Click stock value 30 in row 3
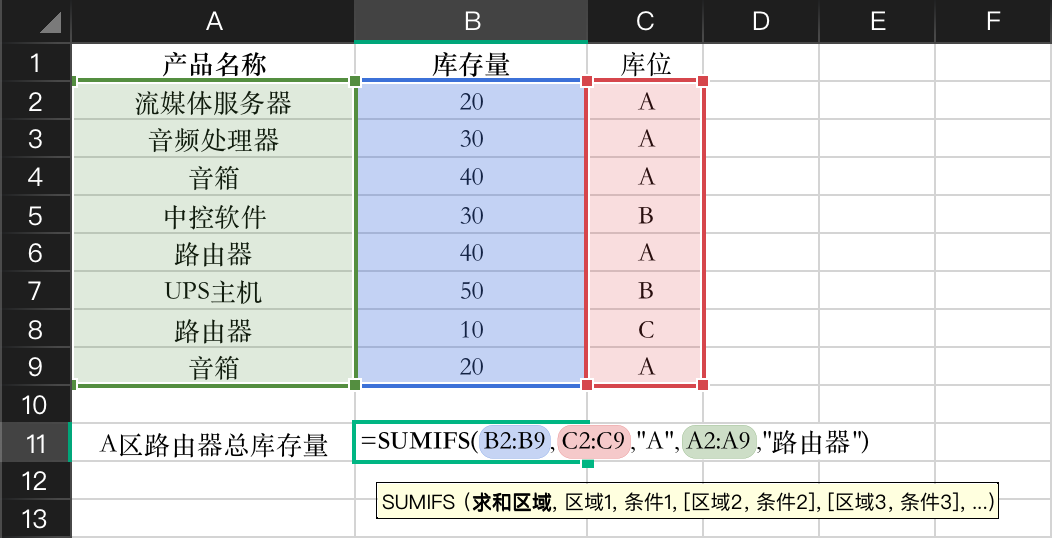This screenshot has height=538, width=1052. pyautogui.click(x=471, y=139)
